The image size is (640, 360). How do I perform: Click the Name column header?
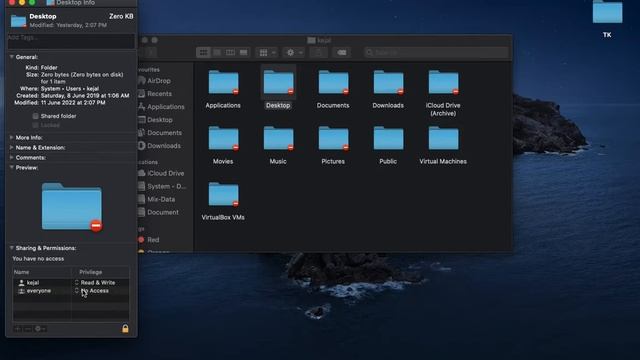[x=42, y=272]
